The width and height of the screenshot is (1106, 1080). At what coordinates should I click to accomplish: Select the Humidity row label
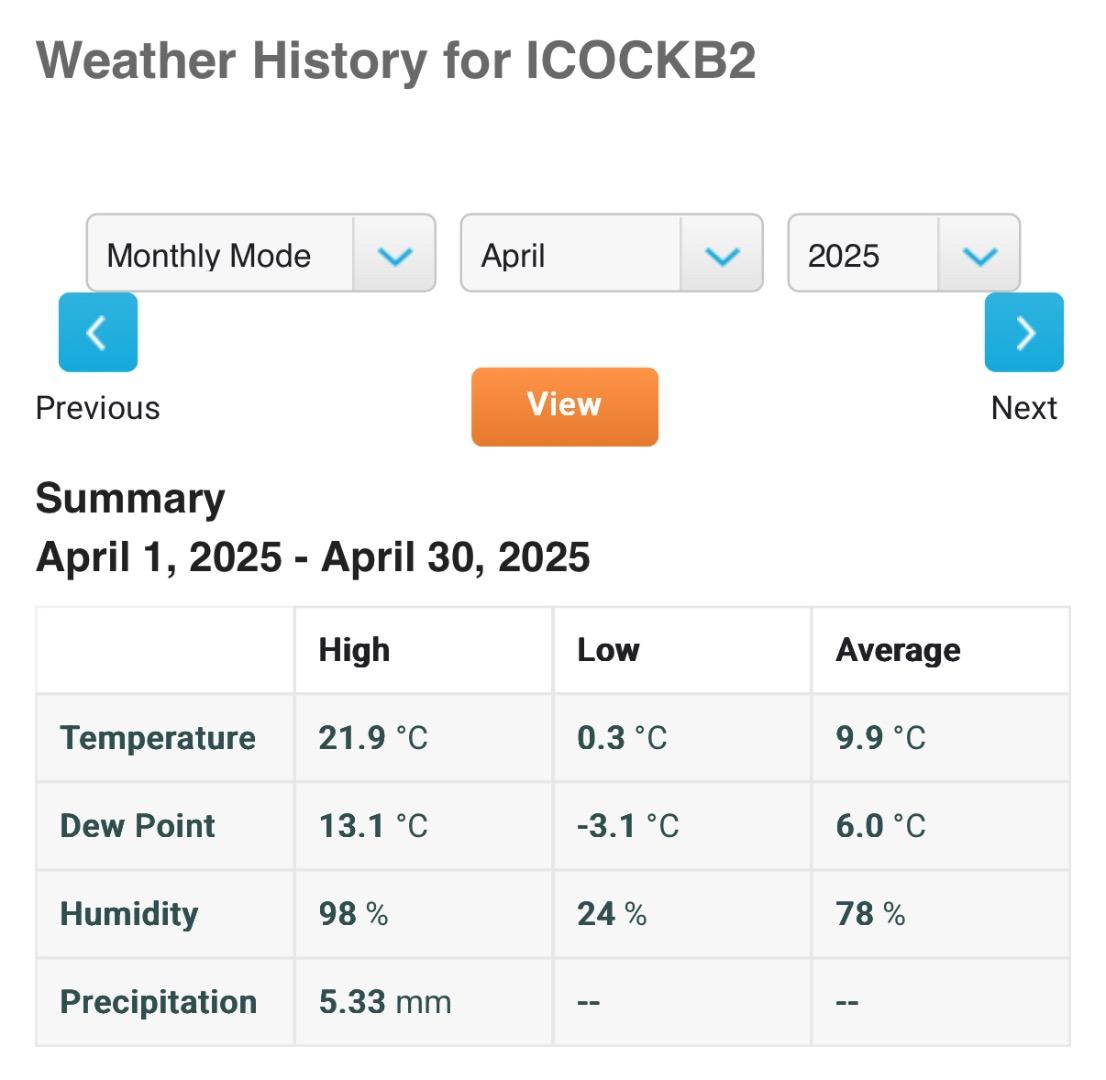(x=129, y=914)
